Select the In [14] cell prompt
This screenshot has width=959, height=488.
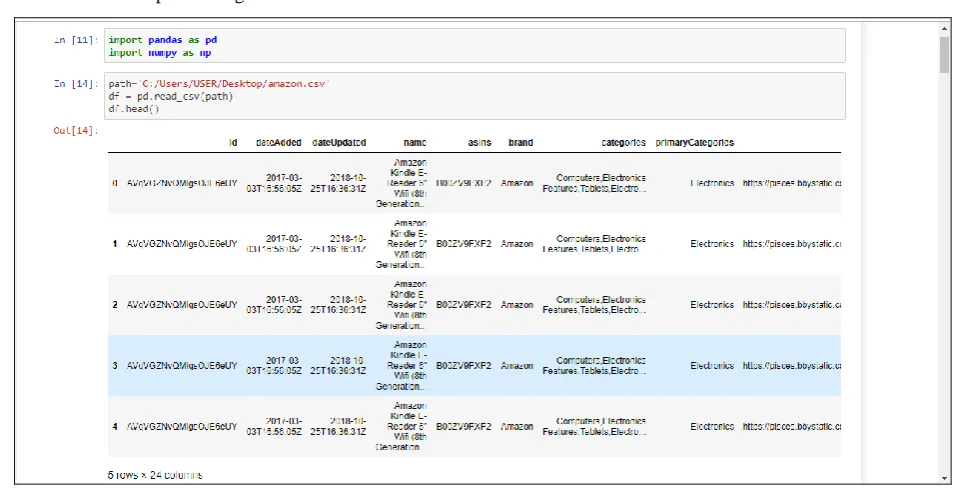[76, 84]
